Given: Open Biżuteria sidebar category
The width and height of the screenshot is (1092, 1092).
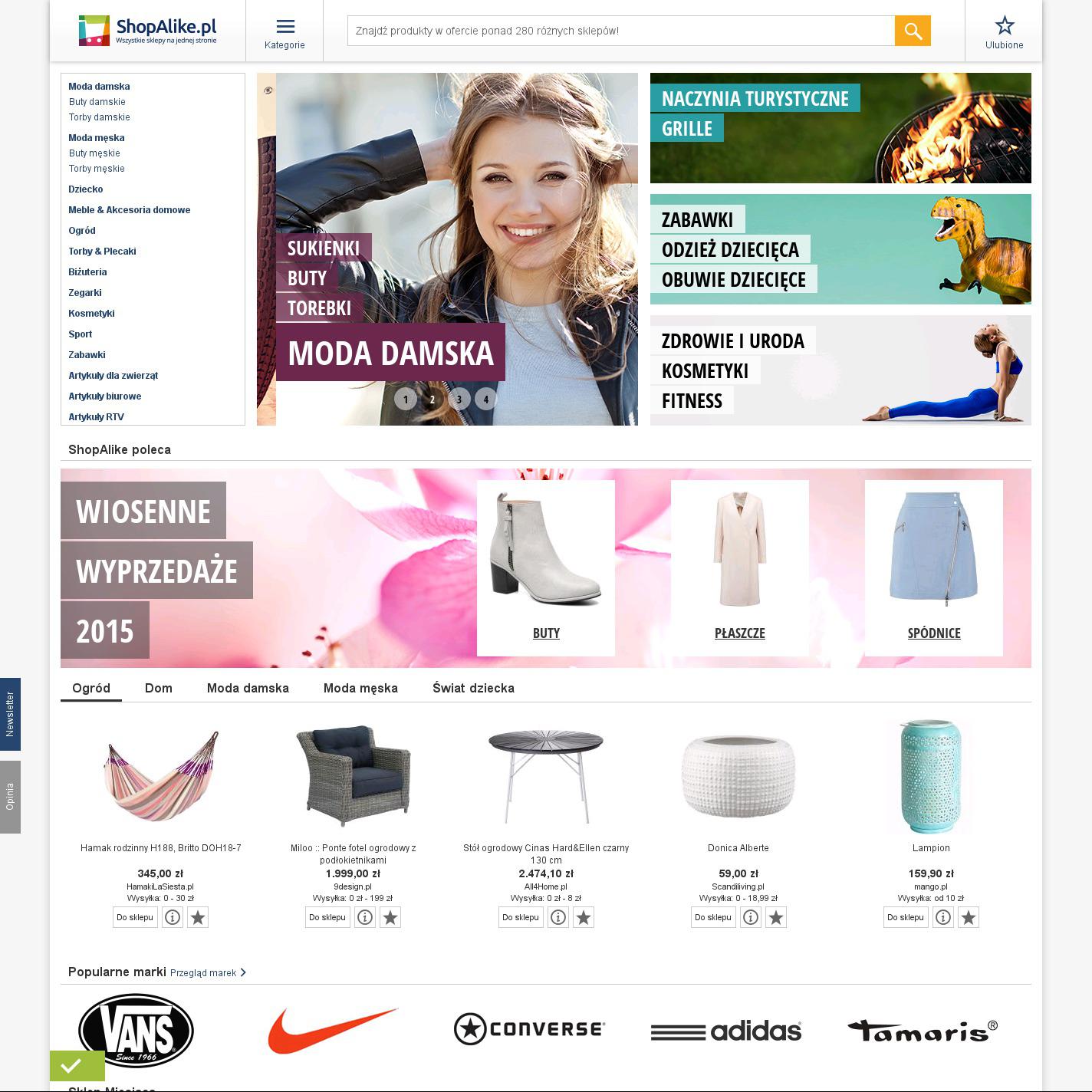Looking at the screenshot, I should (87, 272).
